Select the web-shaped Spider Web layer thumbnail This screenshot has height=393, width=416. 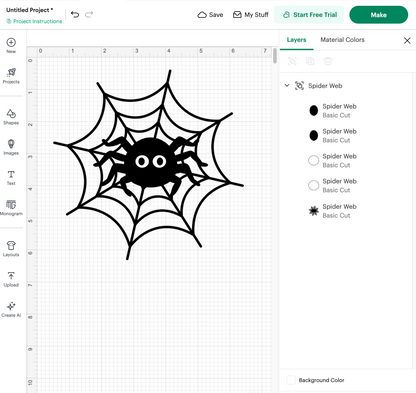point(314,211)
